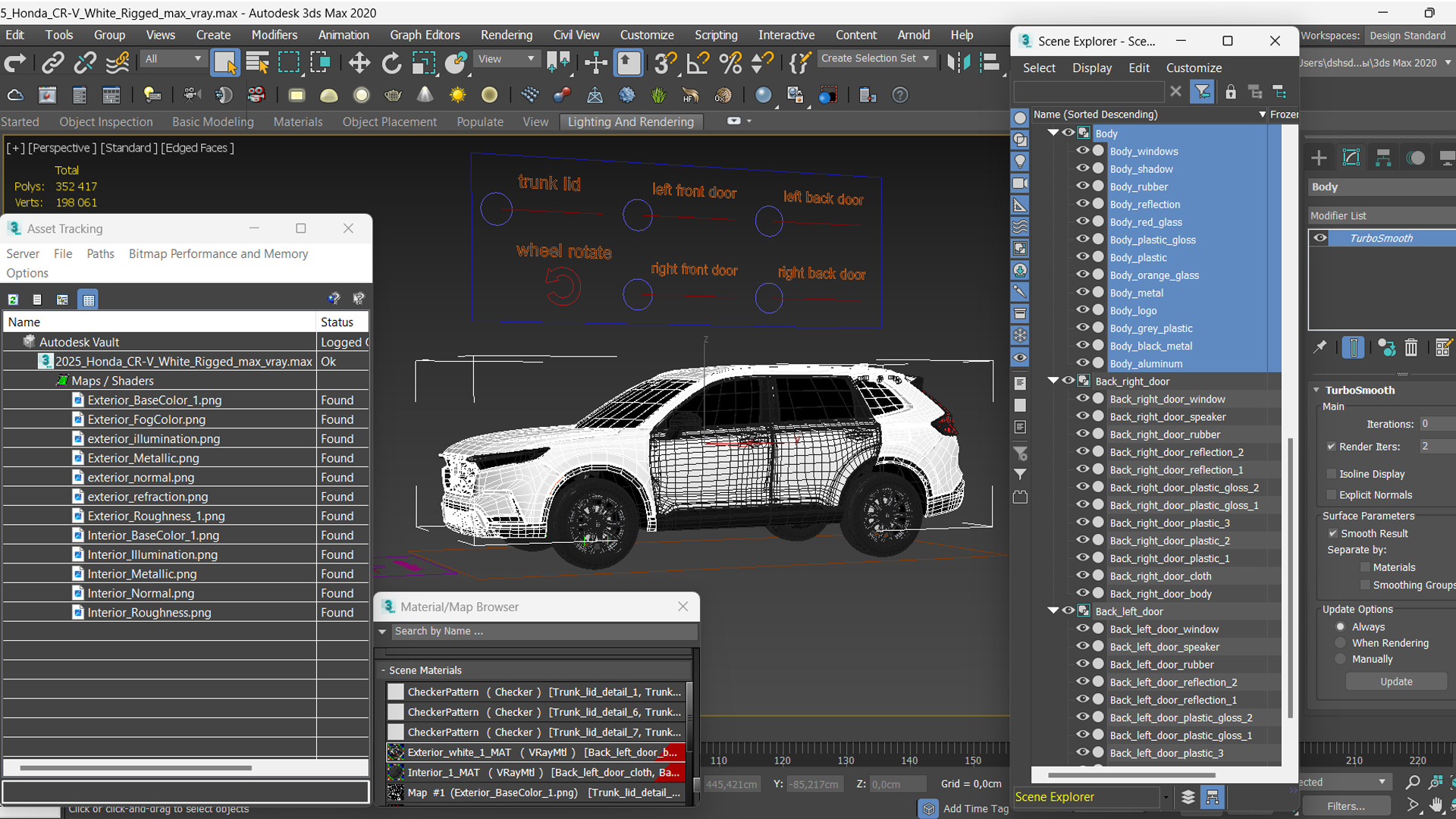Click the Filters... button
This screenshot has height=819, width=1456.
point(1346,806)
